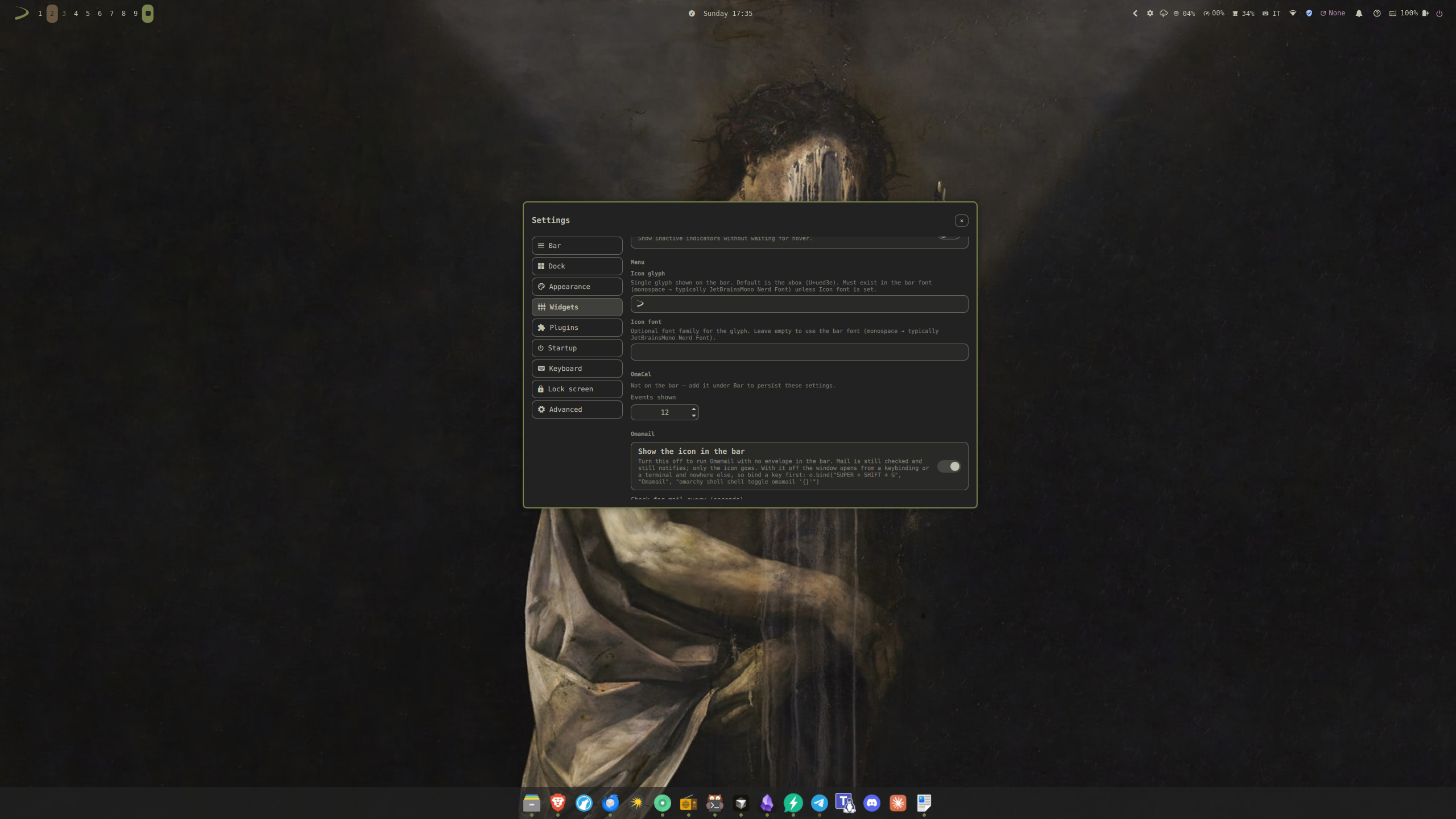The width and height of the screenshot is (1456, 819).
Task: Open the weather cloud indicator in the bar
Action: [x=1164, y=13]
